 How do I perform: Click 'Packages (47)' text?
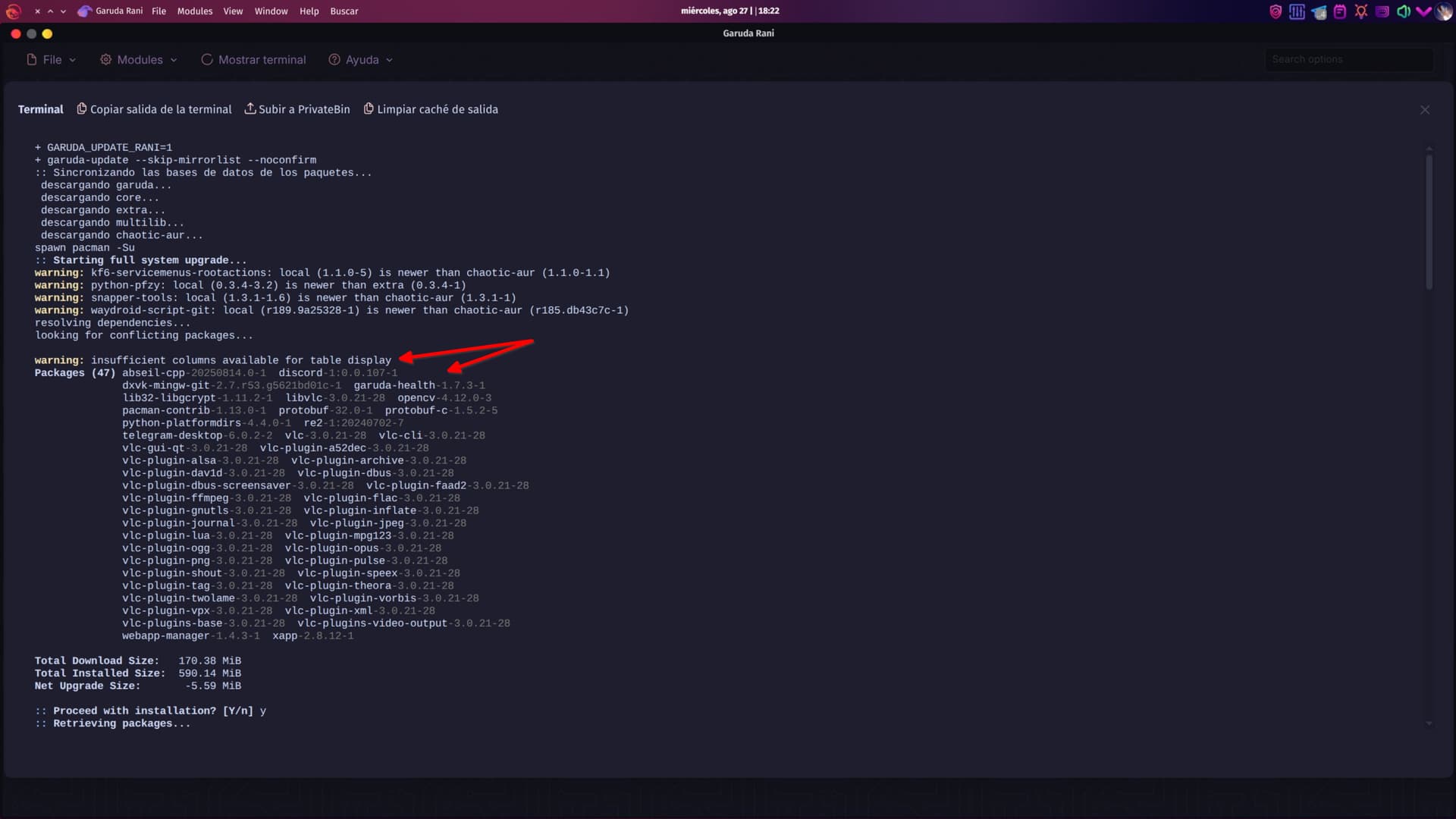pos(75,373)
